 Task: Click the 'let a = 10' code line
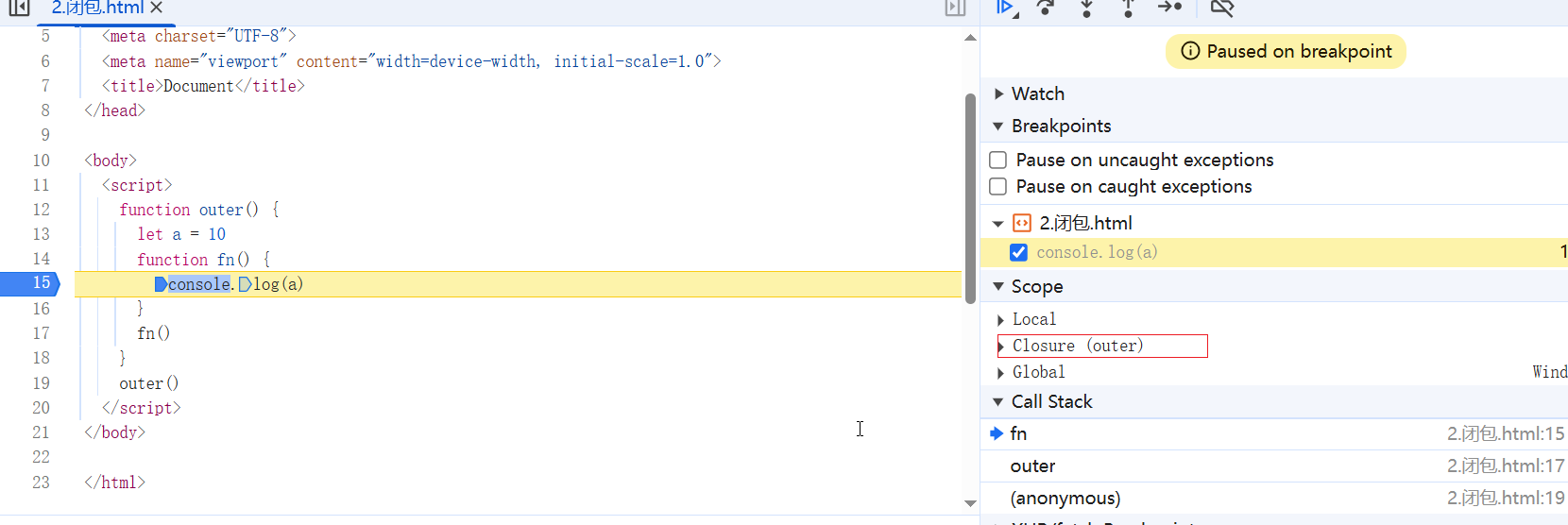point(181,234)
